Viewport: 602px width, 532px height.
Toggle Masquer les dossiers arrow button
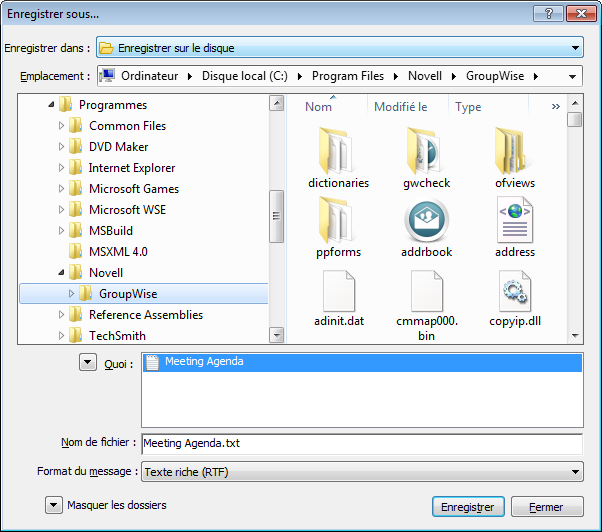pos(54,505)
